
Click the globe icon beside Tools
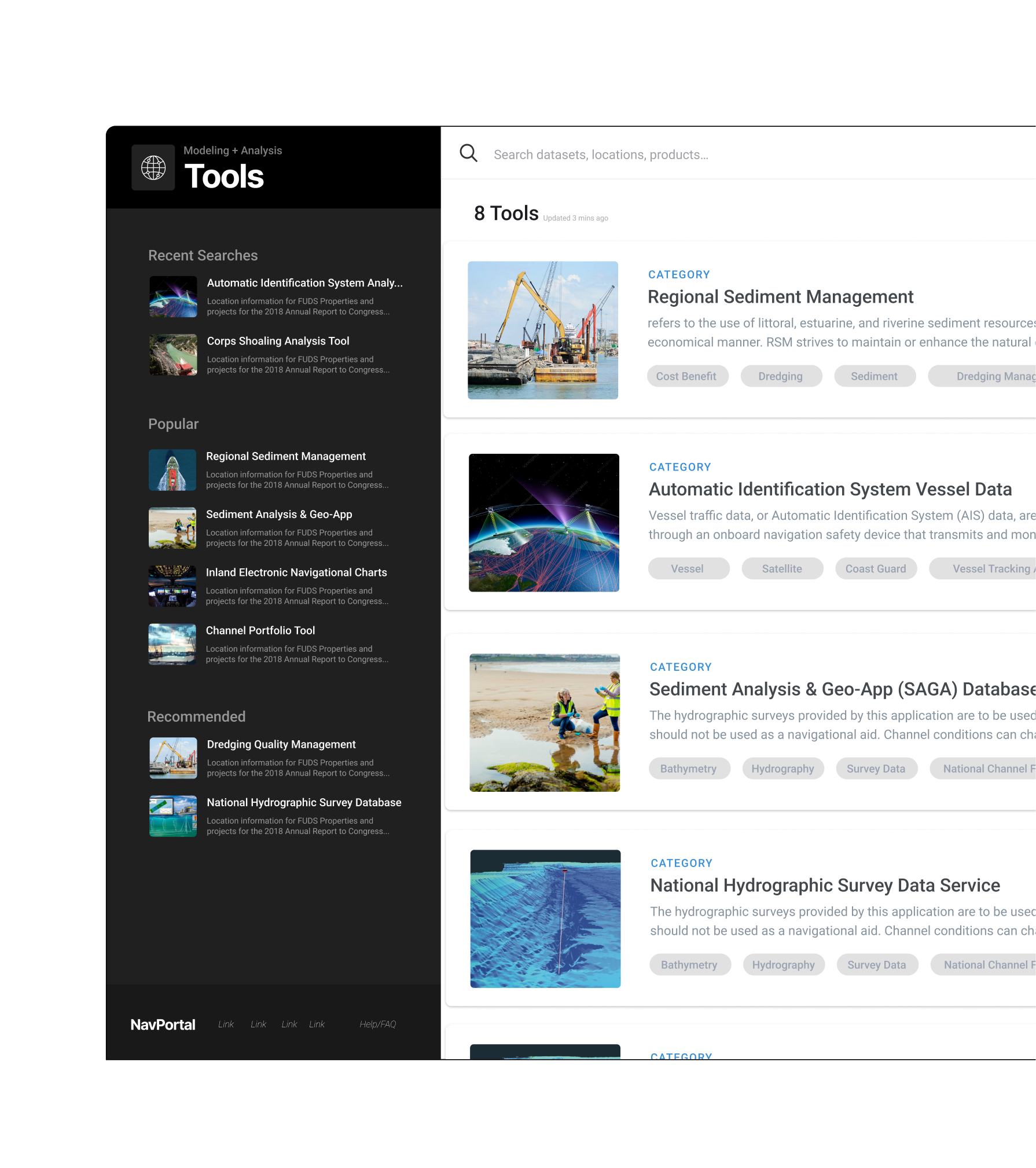click(x=153, y=168)
